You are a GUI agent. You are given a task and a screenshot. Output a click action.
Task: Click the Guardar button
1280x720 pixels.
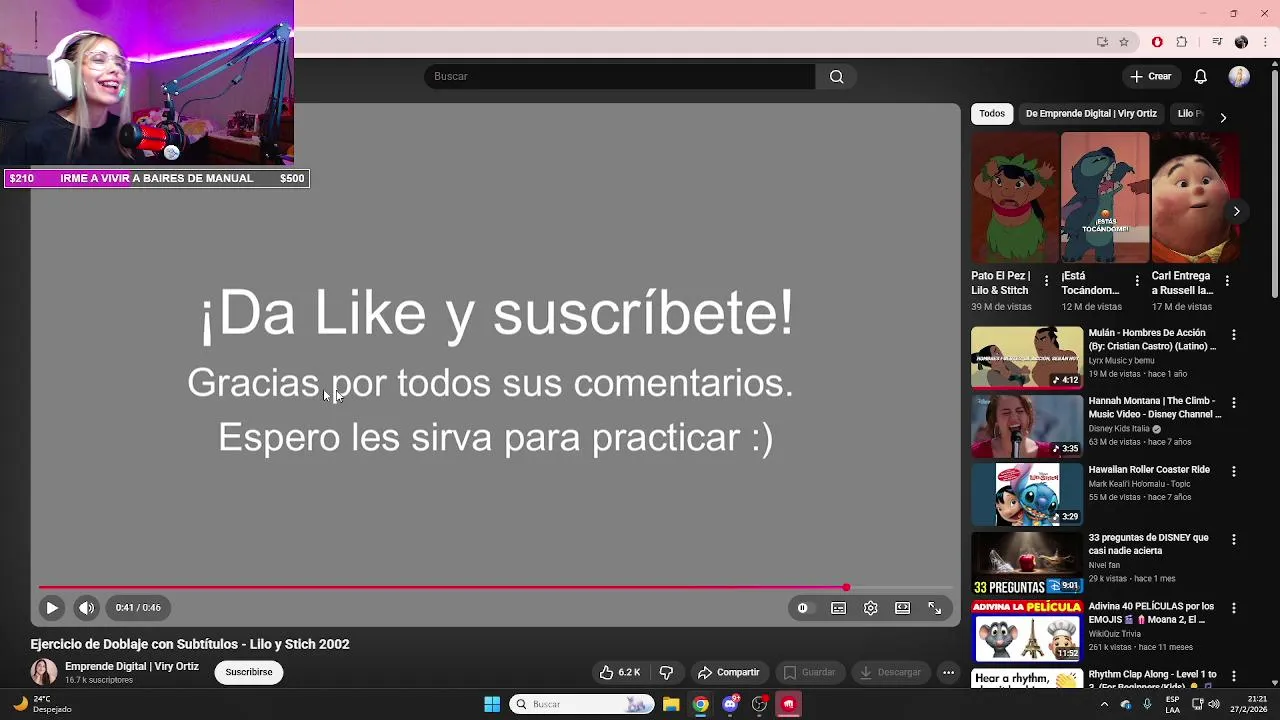(809, 672)
